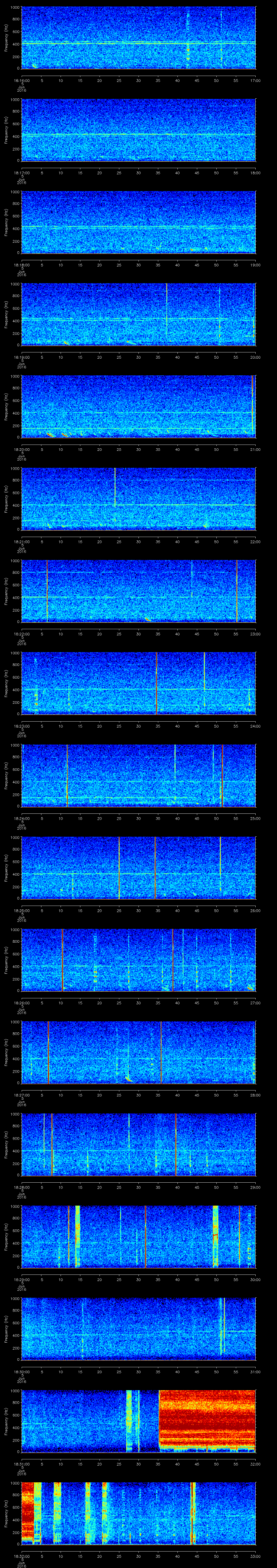Select the spectrogram panel starting at 18:17:00
This screenshot has width=277, height=1568.
coord(138,130)
